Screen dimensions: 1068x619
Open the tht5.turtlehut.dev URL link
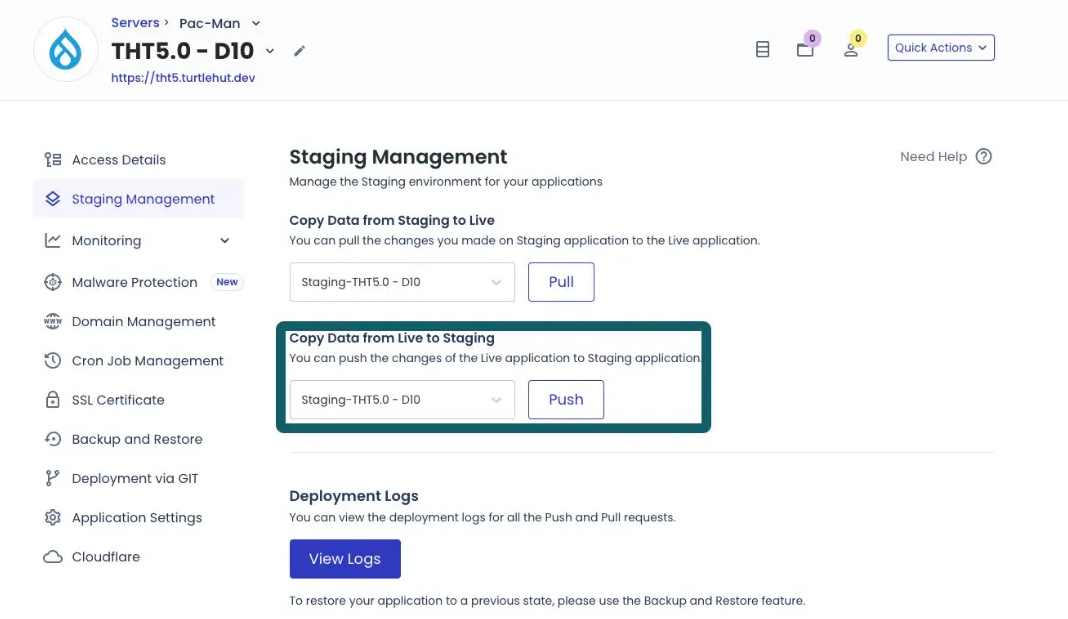183,77
